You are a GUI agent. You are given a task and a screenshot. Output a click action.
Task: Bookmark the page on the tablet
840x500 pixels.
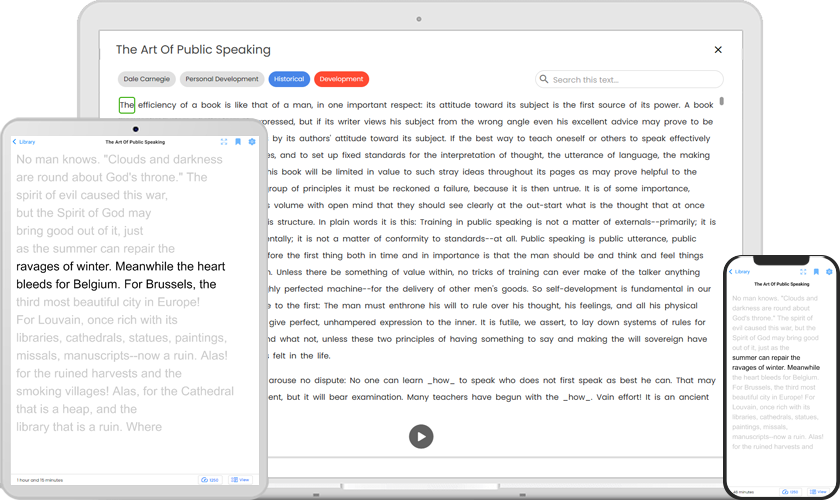point(238,142)
